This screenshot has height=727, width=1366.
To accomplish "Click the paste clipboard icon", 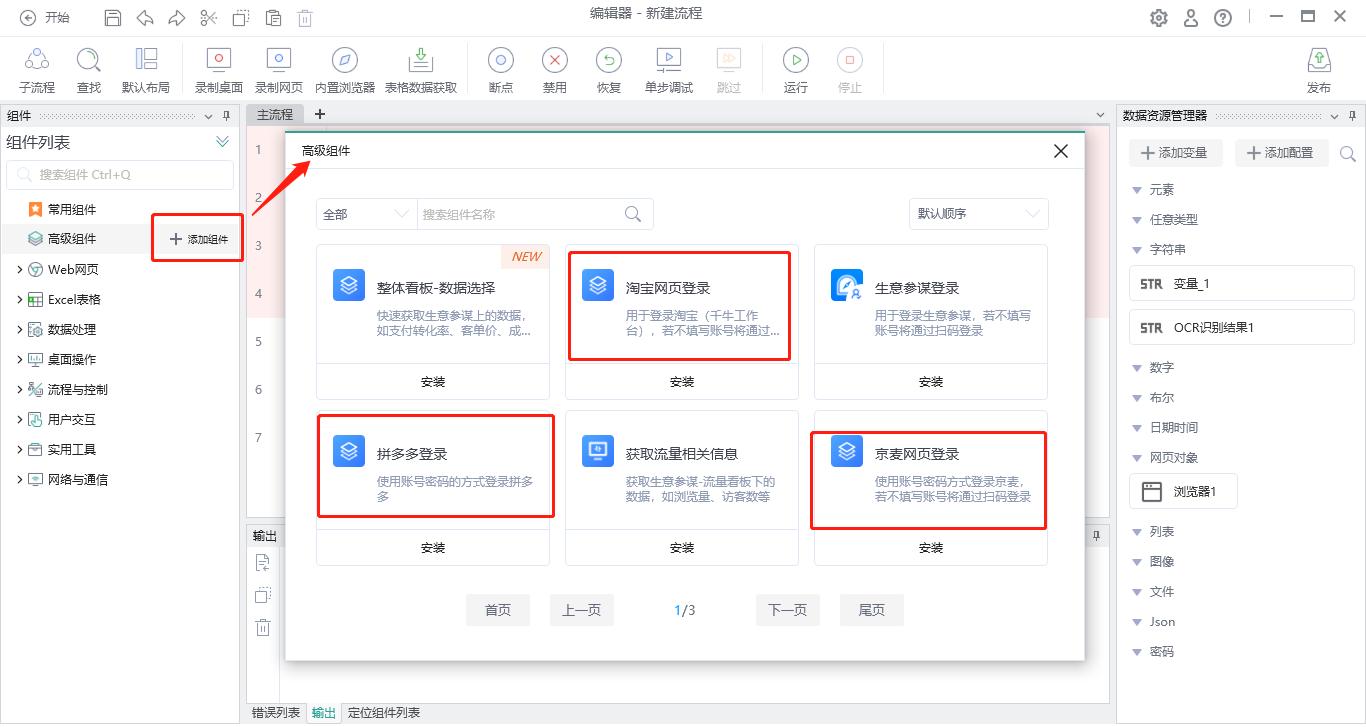I will pyautogui.click(x=273, y=17).
